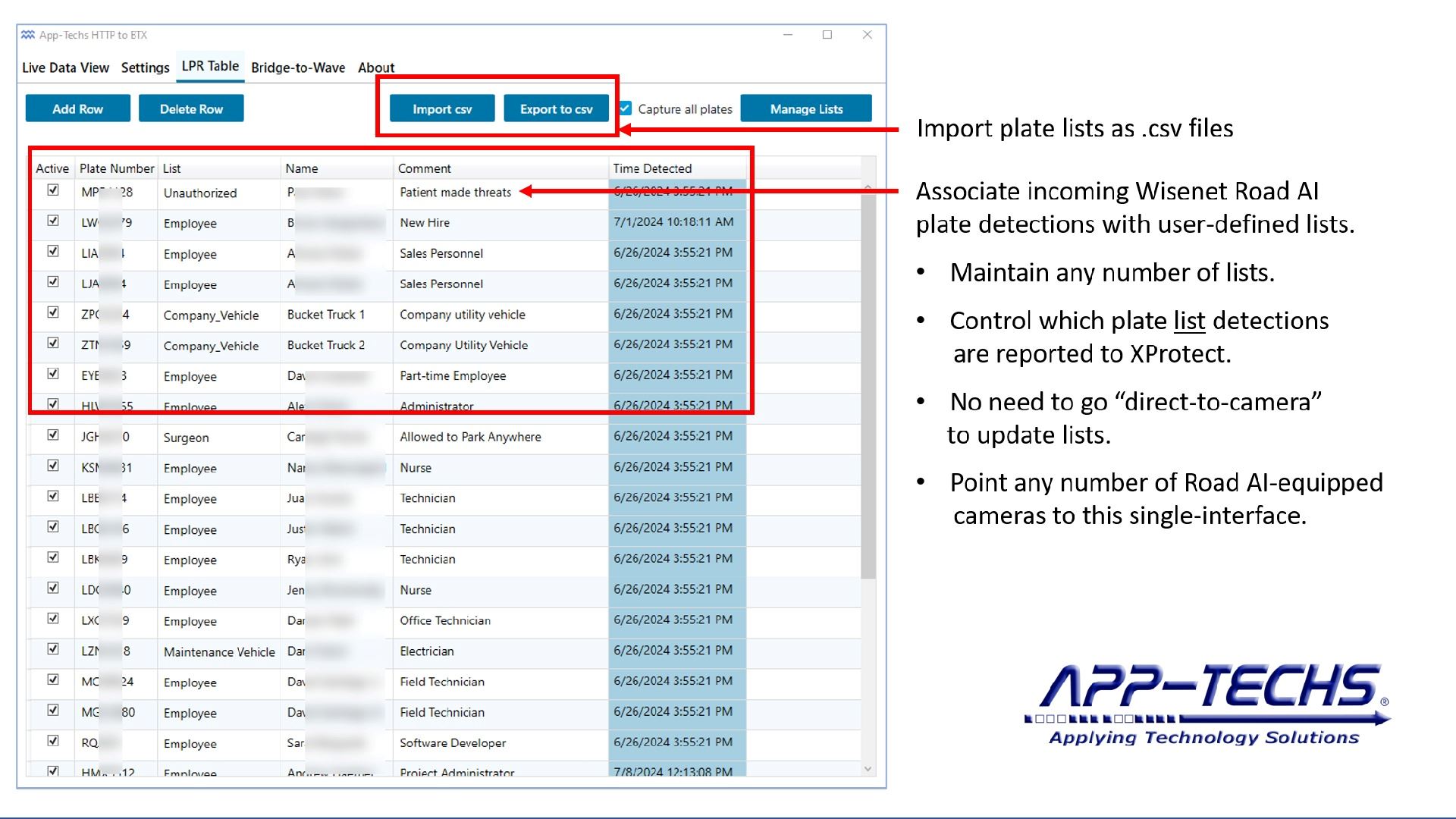
Task: Select 'Bucket Truck 2' name cell
Action: 337,345
